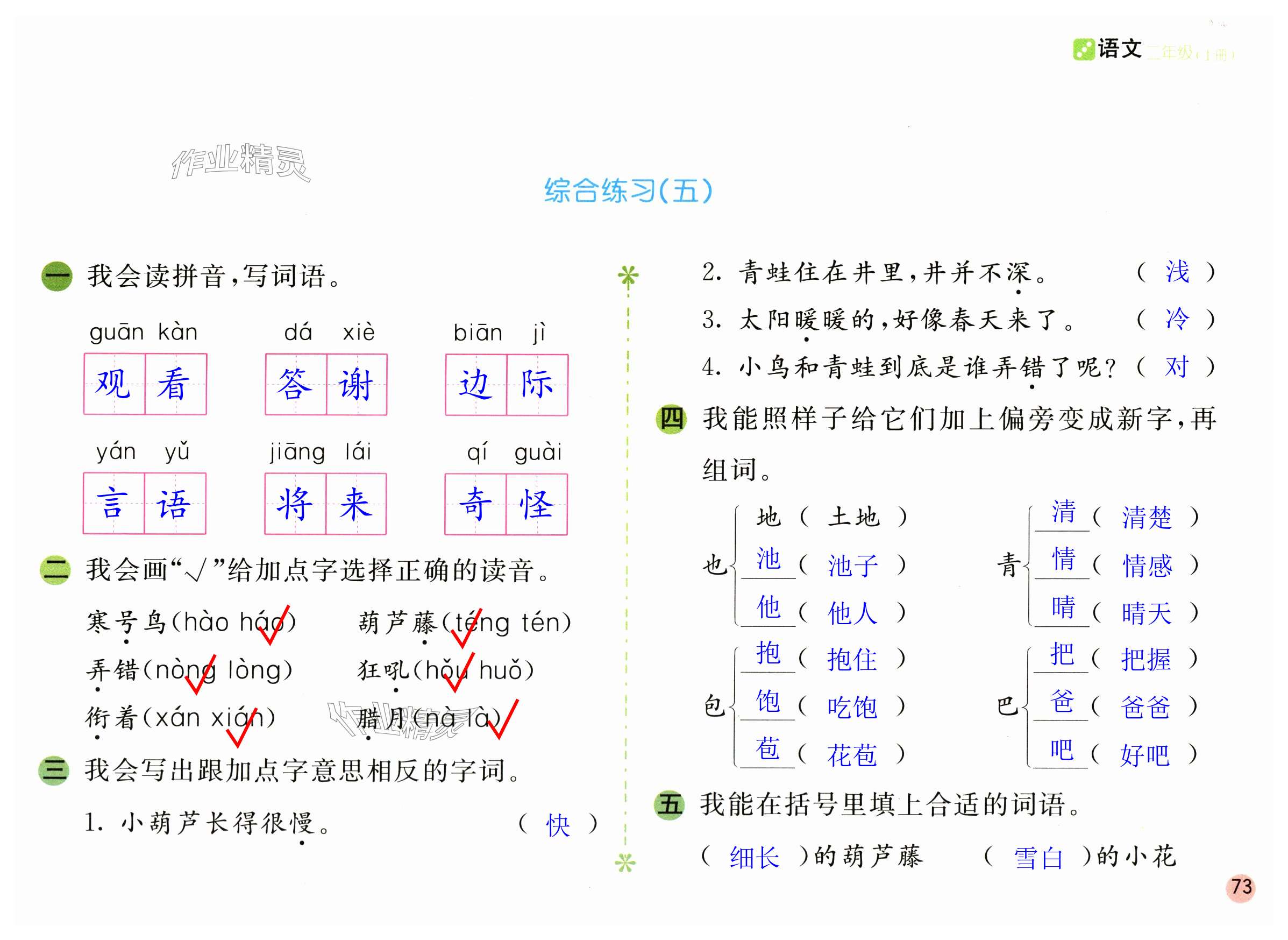Screen dimensions: 1288x940
Task: Click the 语文 header label
Action: 1119,49
